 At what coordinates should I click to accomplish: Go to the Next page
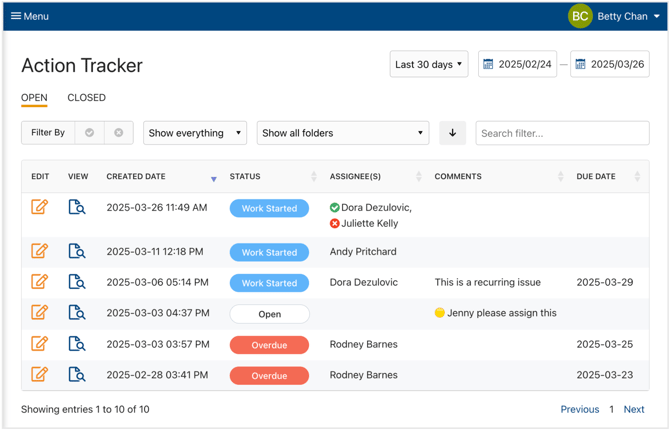(x=634, y=409)
